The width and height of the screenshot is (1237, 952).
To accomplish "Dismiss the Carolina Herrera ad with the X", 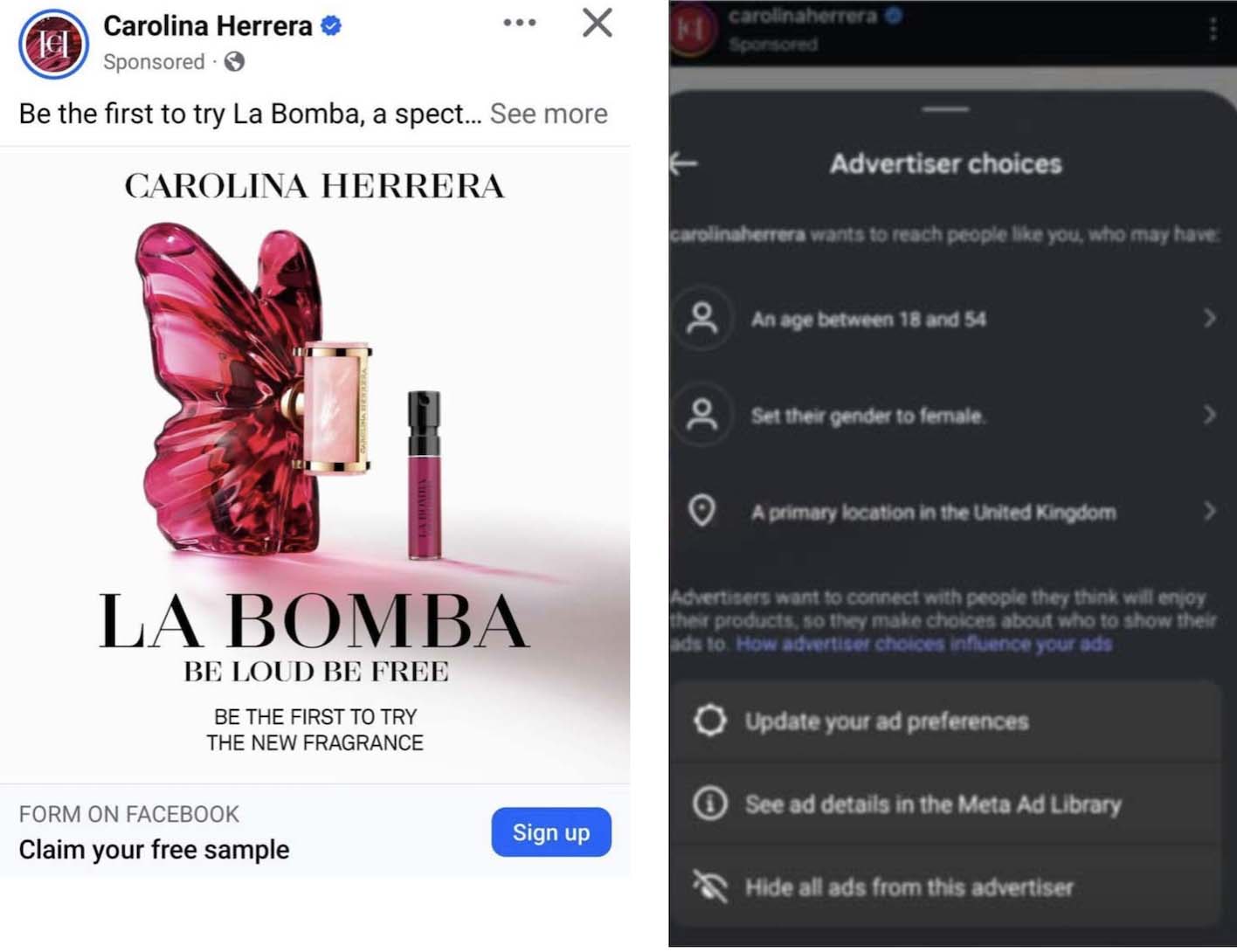I will coord(598,23).
